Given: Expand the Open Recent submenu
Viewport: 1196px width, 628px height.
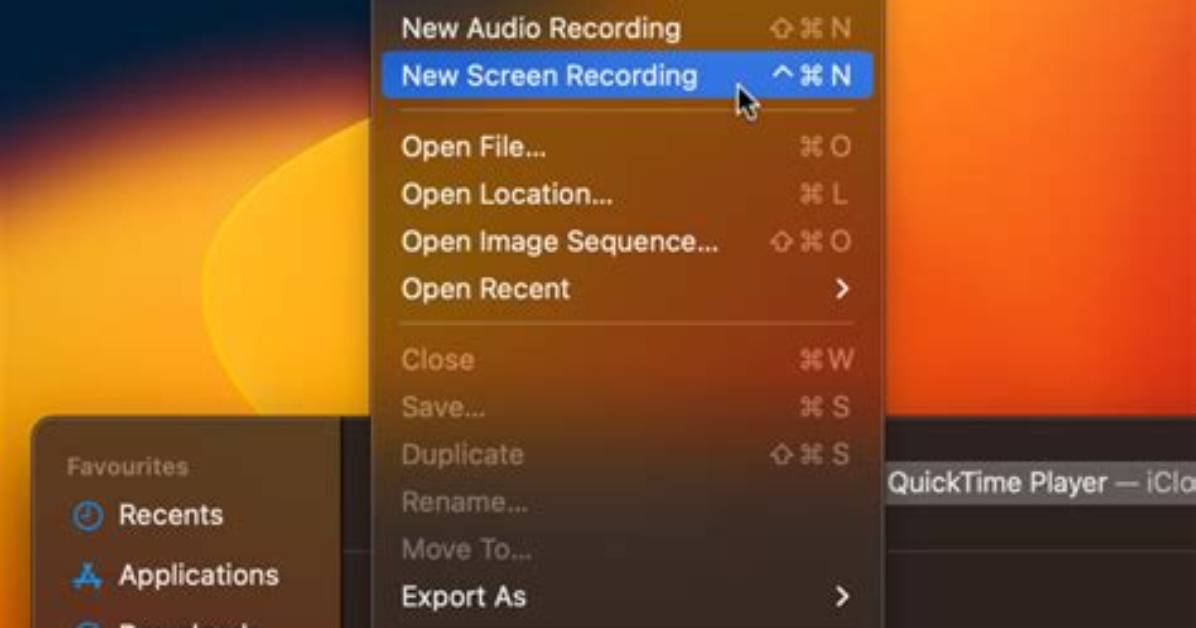Looking at the screenshot, I should pyautogui.click(x=627, y=288).
